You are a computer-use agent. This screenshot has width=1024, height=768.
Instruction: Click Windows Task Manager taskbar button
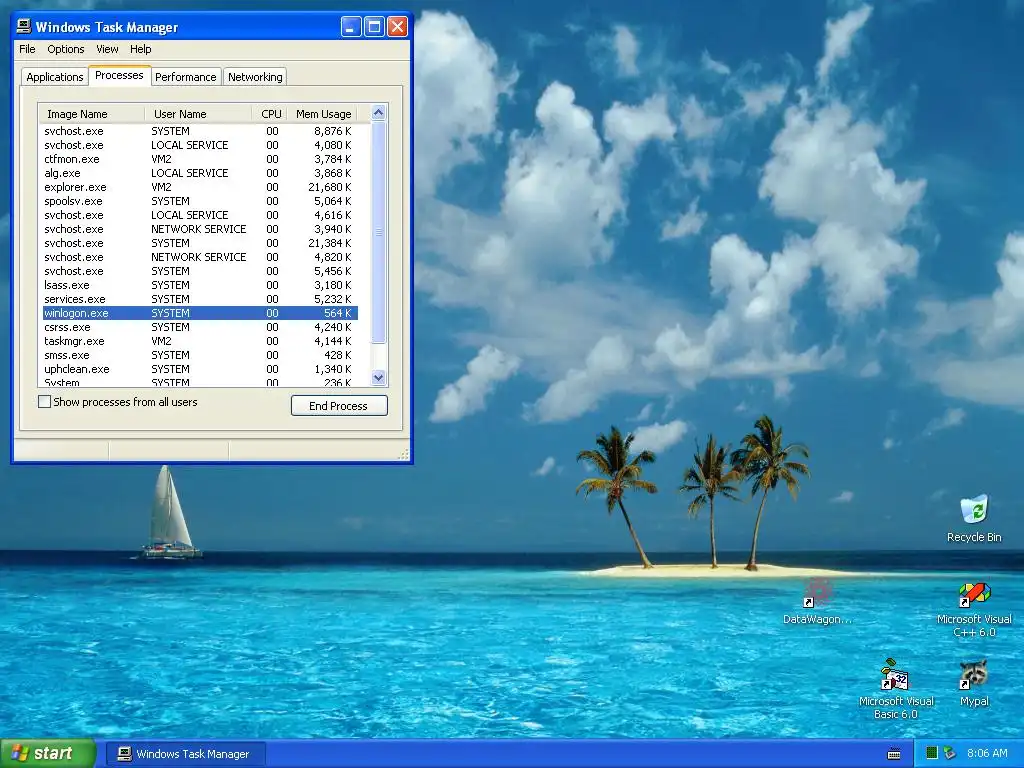pos(186,754)
